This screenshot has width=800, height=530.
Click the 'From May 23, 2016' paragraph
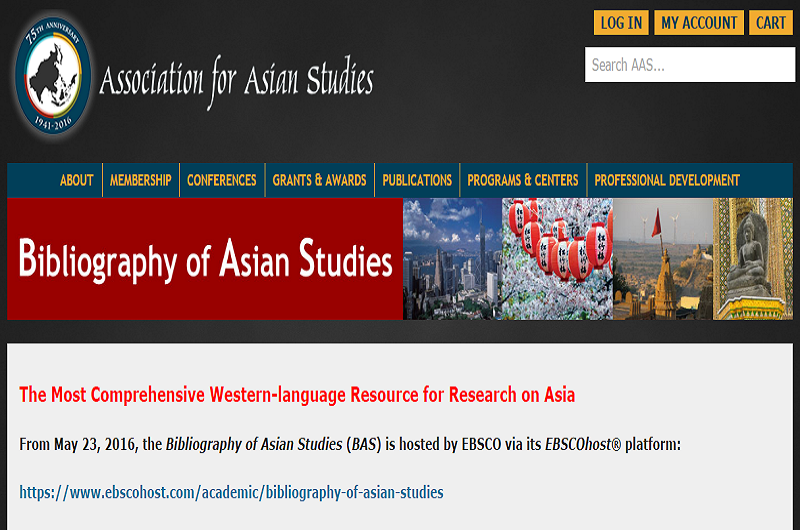(350, 444)
